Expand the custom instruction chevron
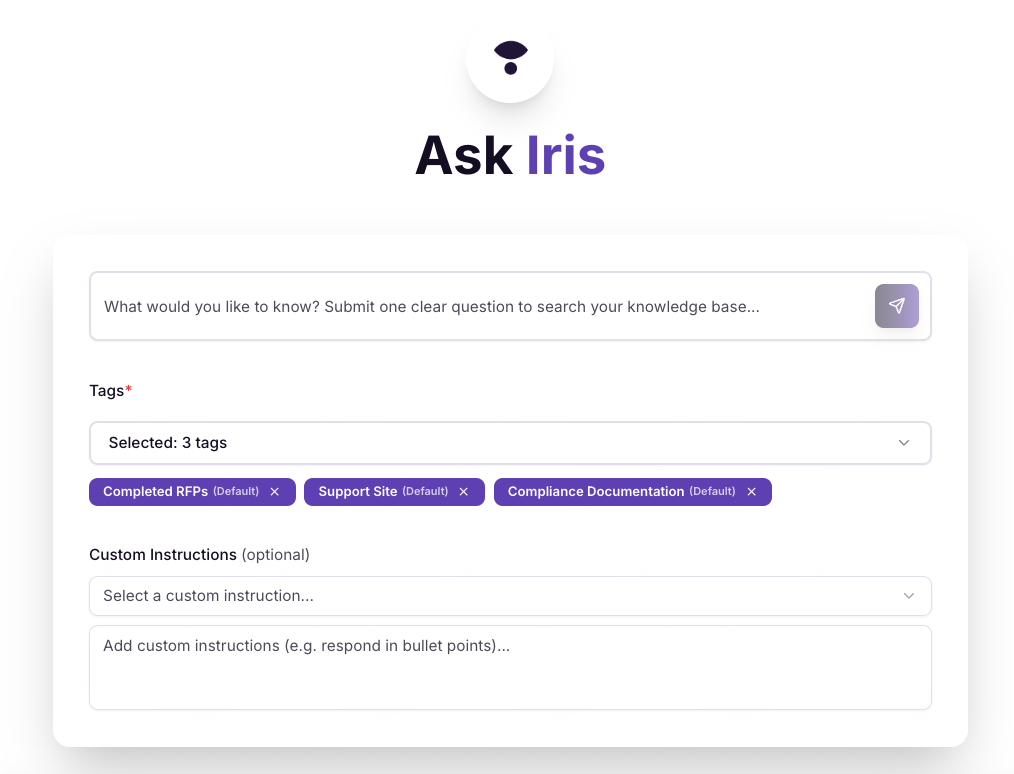Screen dimensions: 1014x774 pos(909,596)
